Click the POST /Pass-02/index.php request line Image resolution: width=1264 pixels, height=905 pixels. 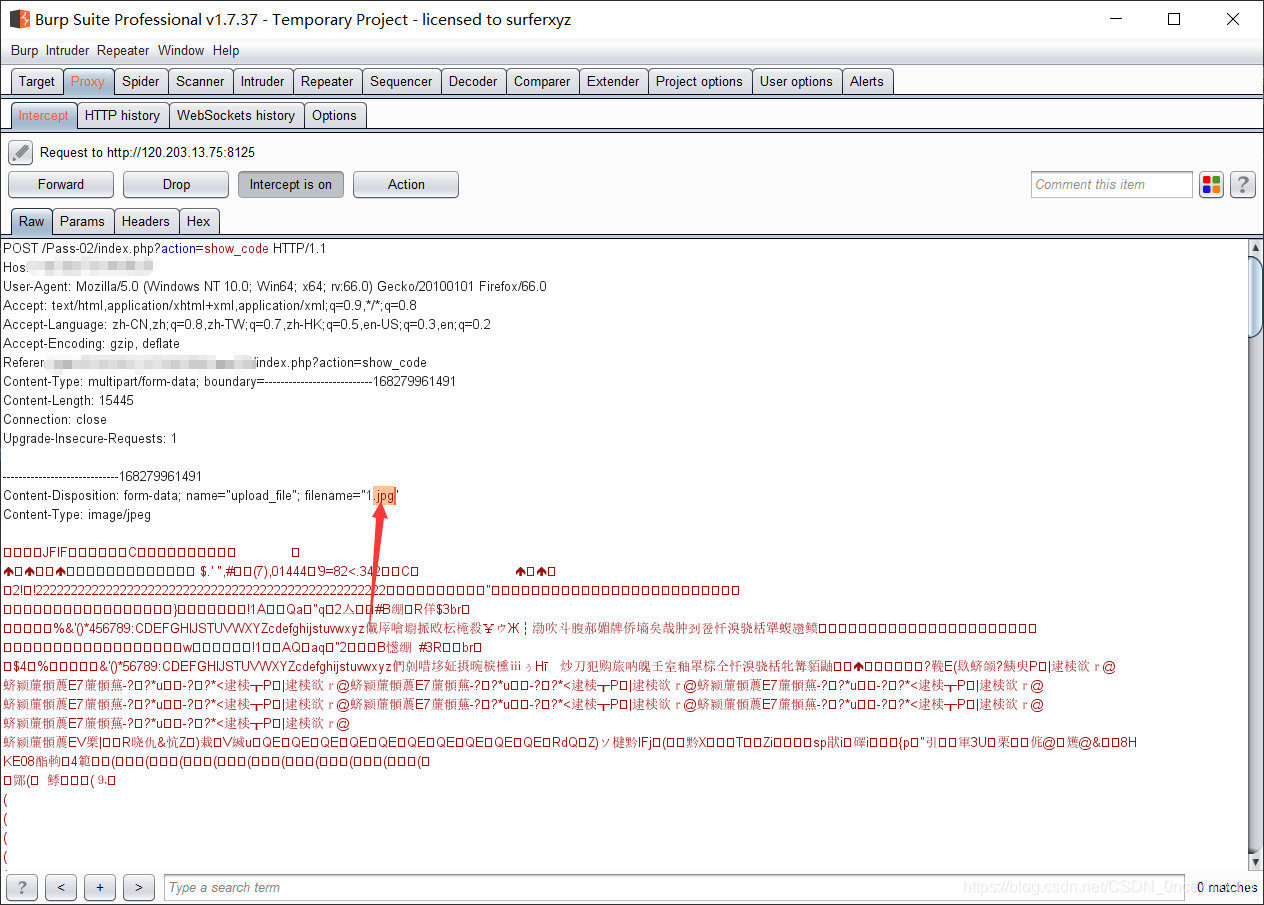[x=165, y=248]
